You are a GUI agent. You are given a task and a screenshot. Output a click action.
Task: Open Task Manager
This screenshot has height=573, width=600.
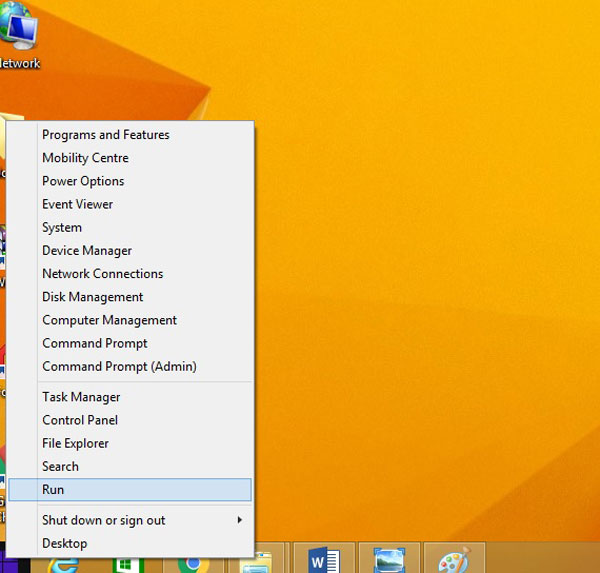coord(130,397)
